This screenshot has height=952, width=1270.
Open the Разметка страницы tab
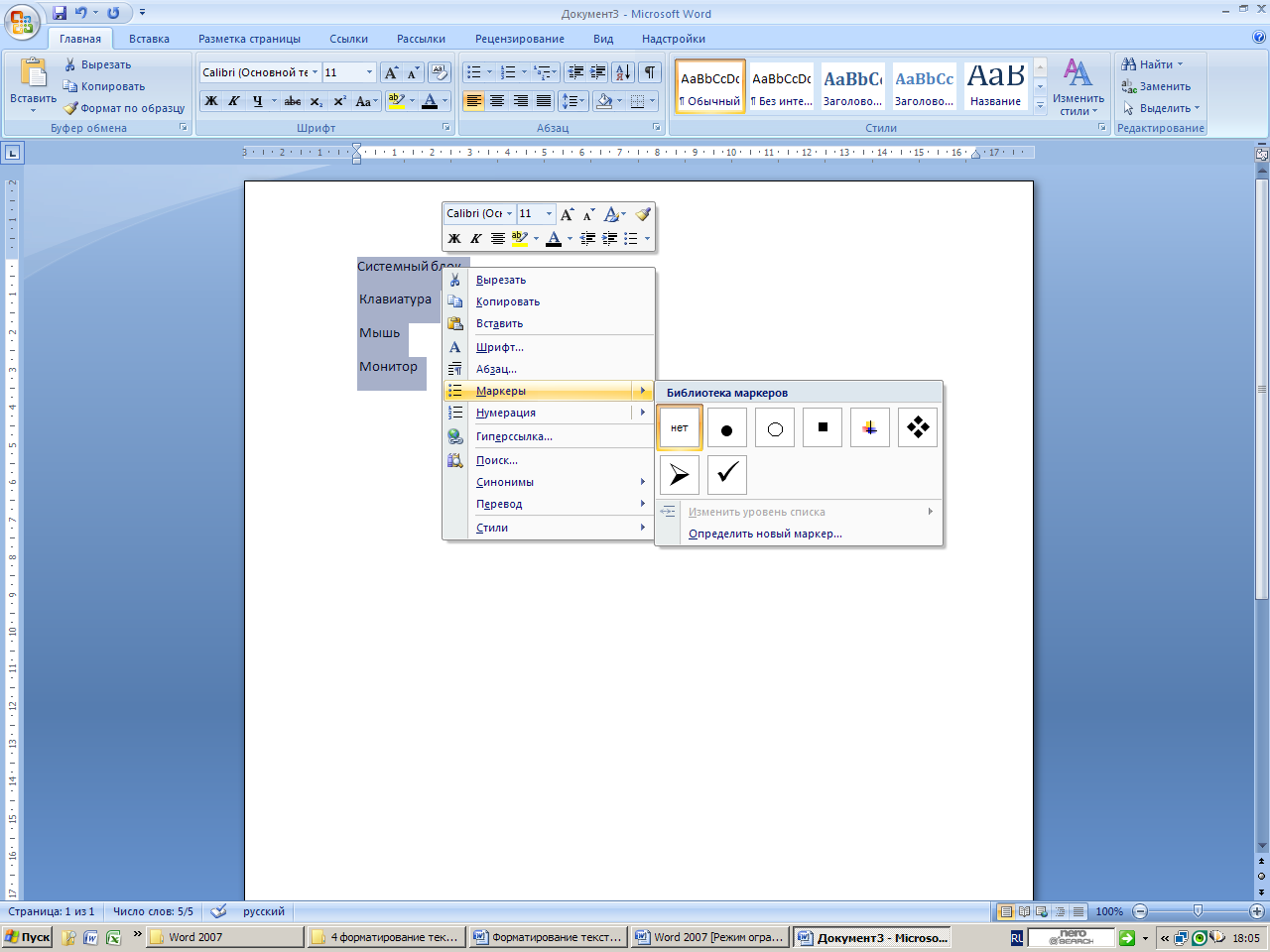coord(249,39)
